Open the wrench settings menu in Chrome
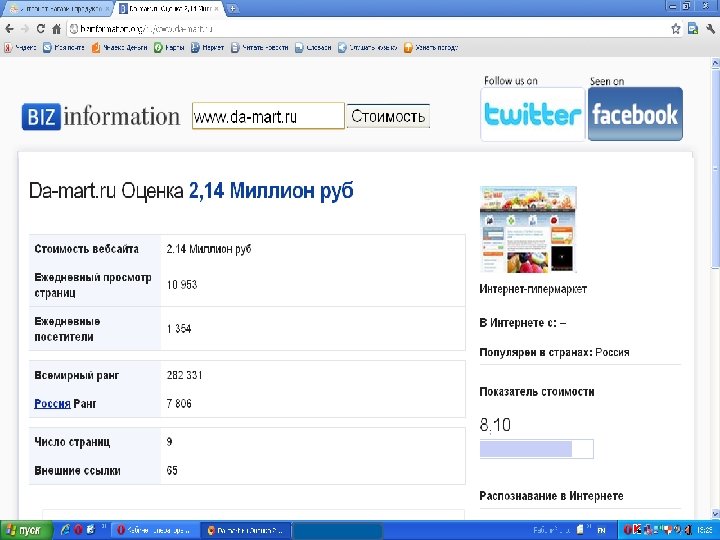 [710, 29]
